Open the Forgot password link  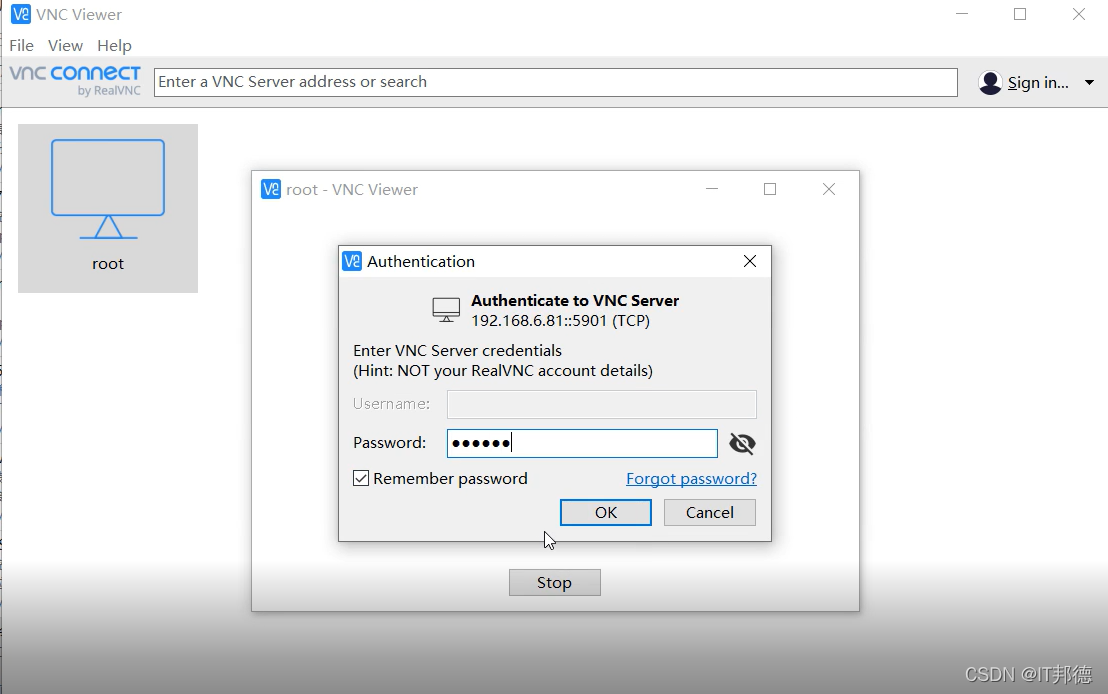pyautogui.click(x=691, y=478)
